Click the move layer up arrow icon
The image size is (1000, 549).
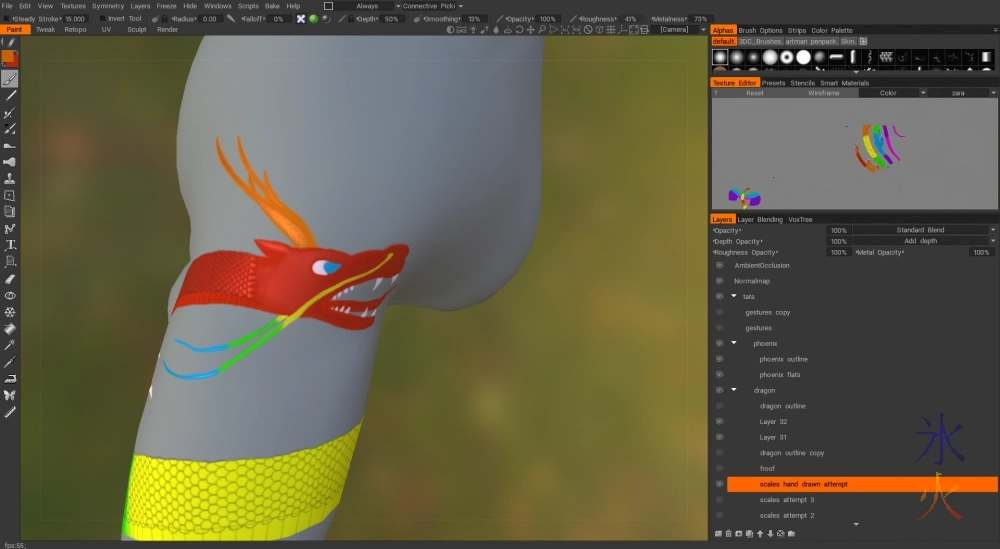tap(759, 534)
